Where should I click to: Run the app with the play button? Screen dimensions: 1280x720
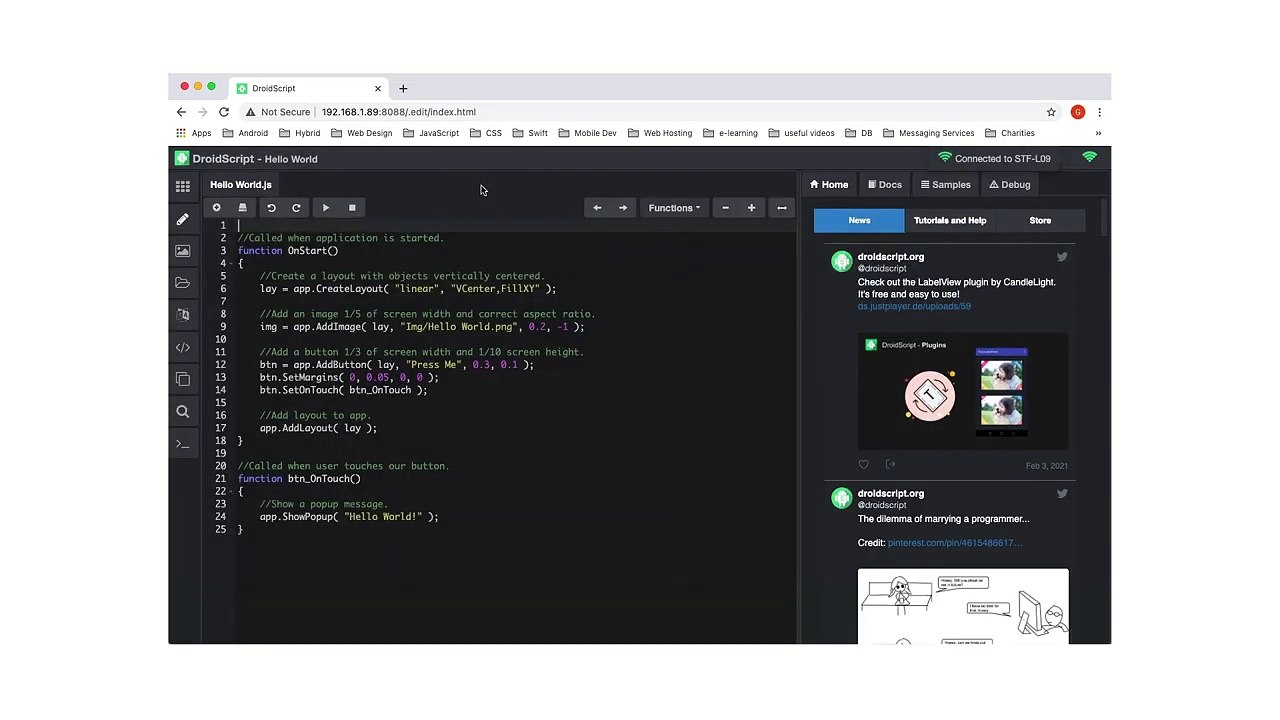pyautogui.click(x=326, y=208)
